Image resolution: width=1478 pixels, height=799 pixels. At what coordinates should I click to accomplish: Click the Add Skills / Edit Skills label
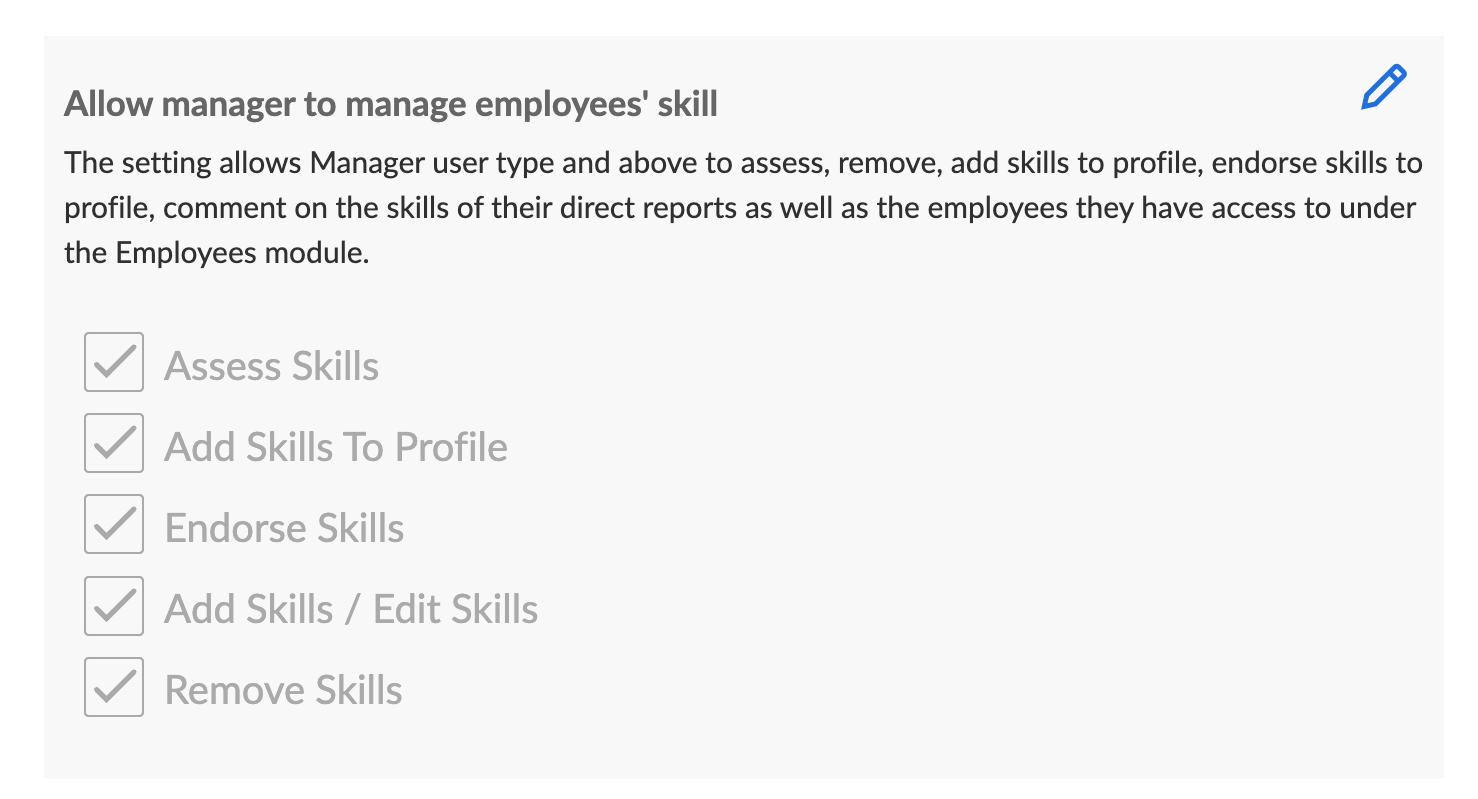pos(351,609)
